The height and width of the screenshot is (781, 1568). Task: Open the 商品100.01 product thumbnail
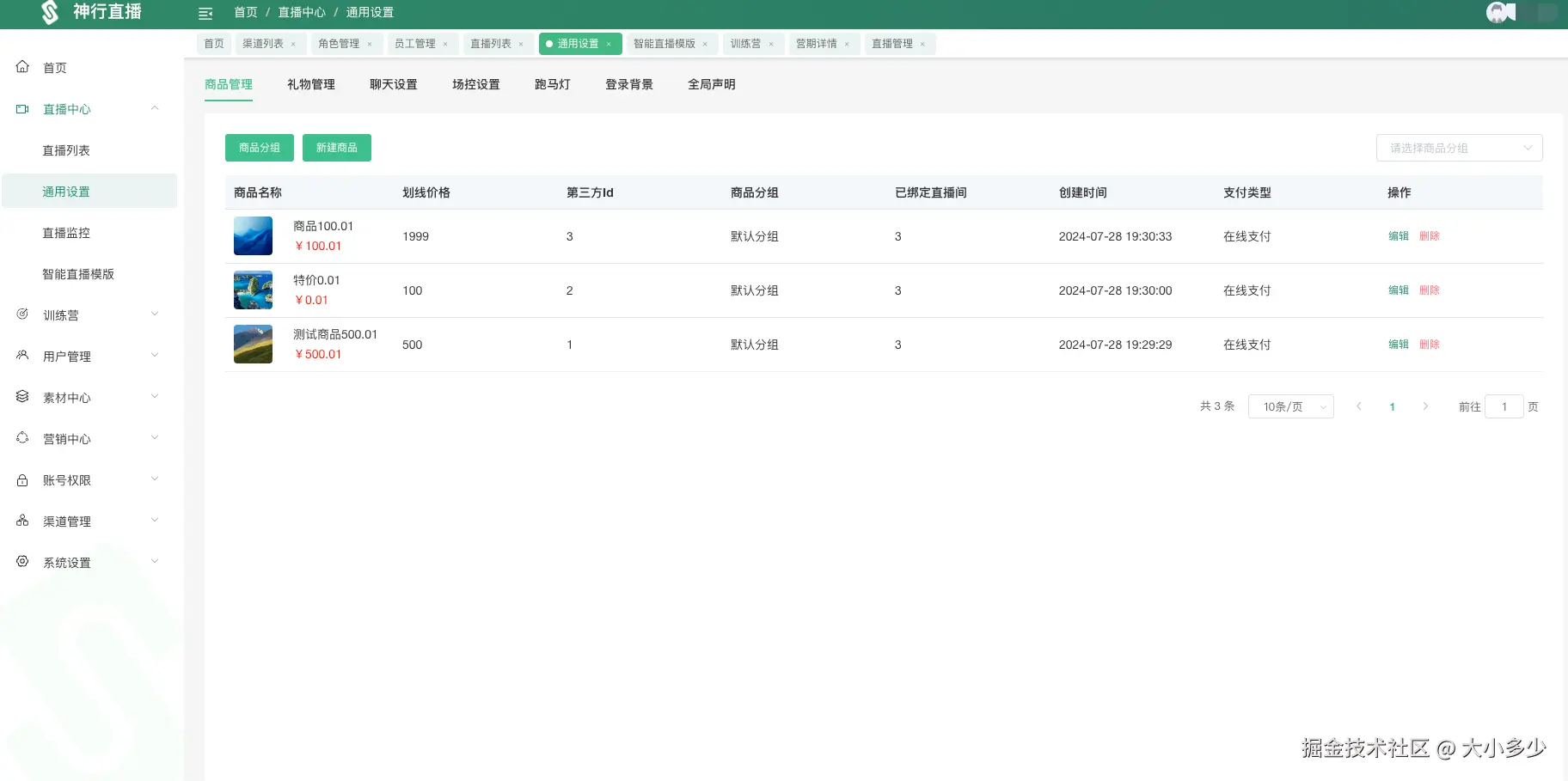coord(253,235)
